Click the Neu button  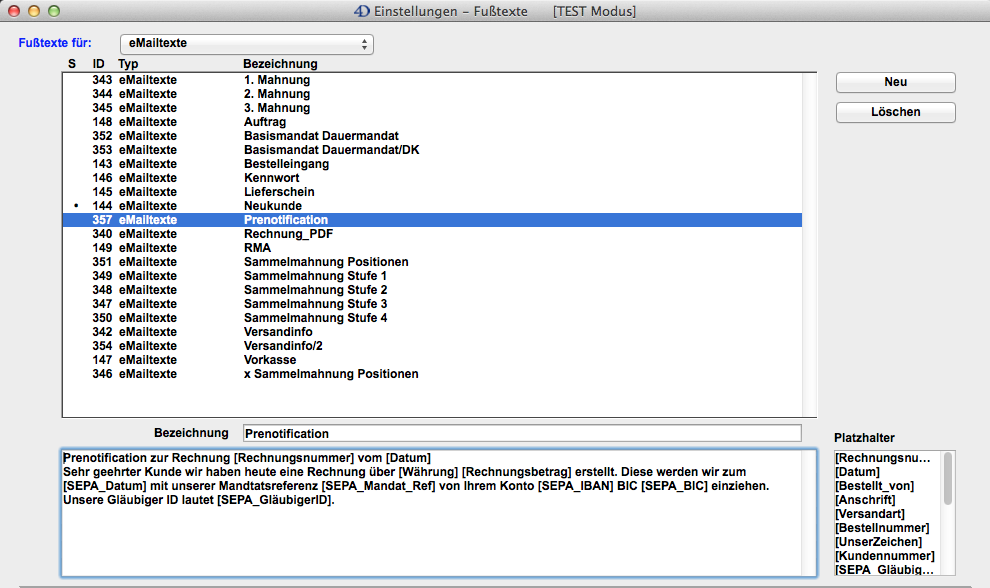[895, 82]
